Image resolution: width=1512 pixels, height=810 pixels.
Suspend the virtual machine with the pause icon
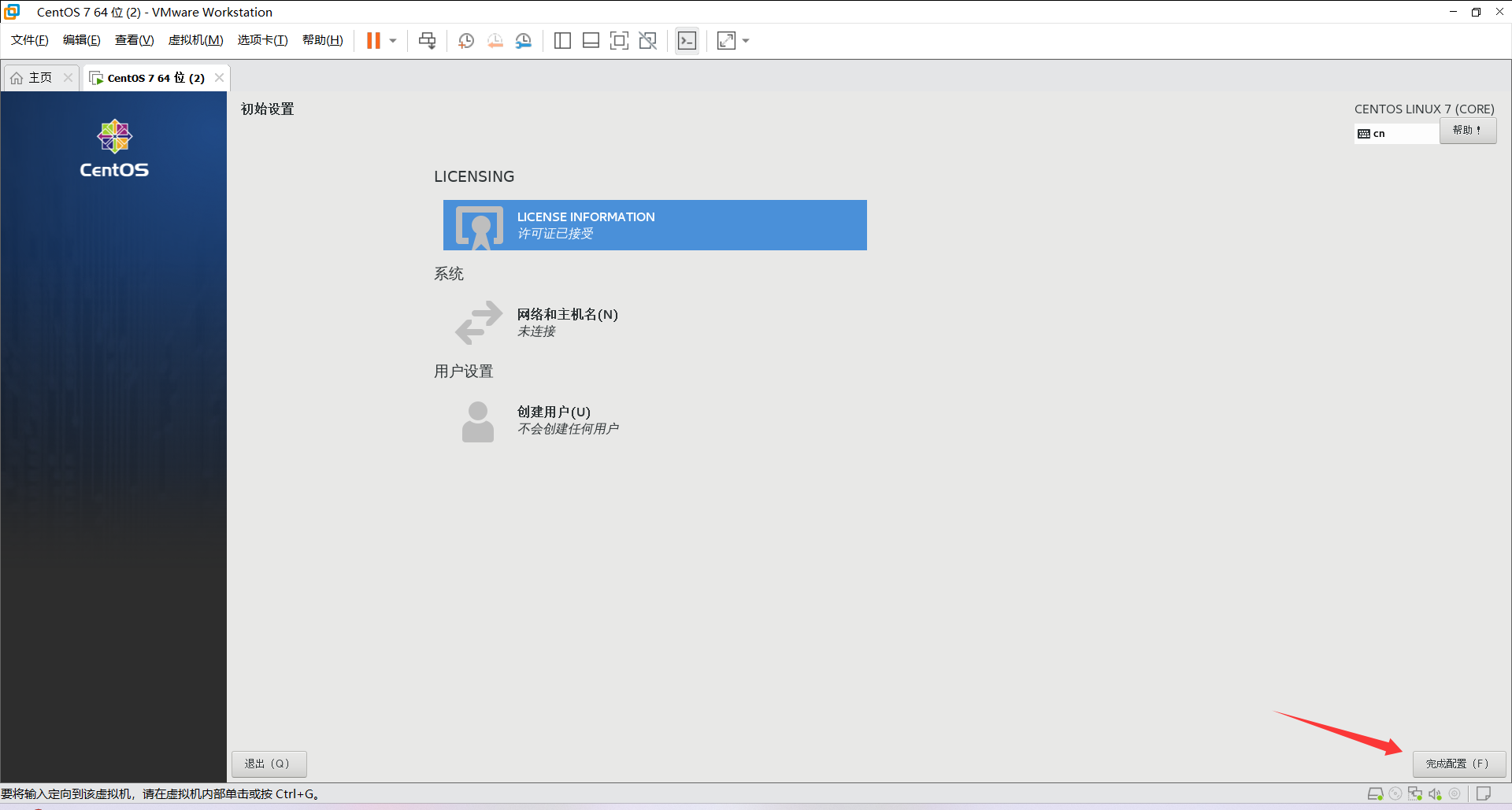point(372,40)
